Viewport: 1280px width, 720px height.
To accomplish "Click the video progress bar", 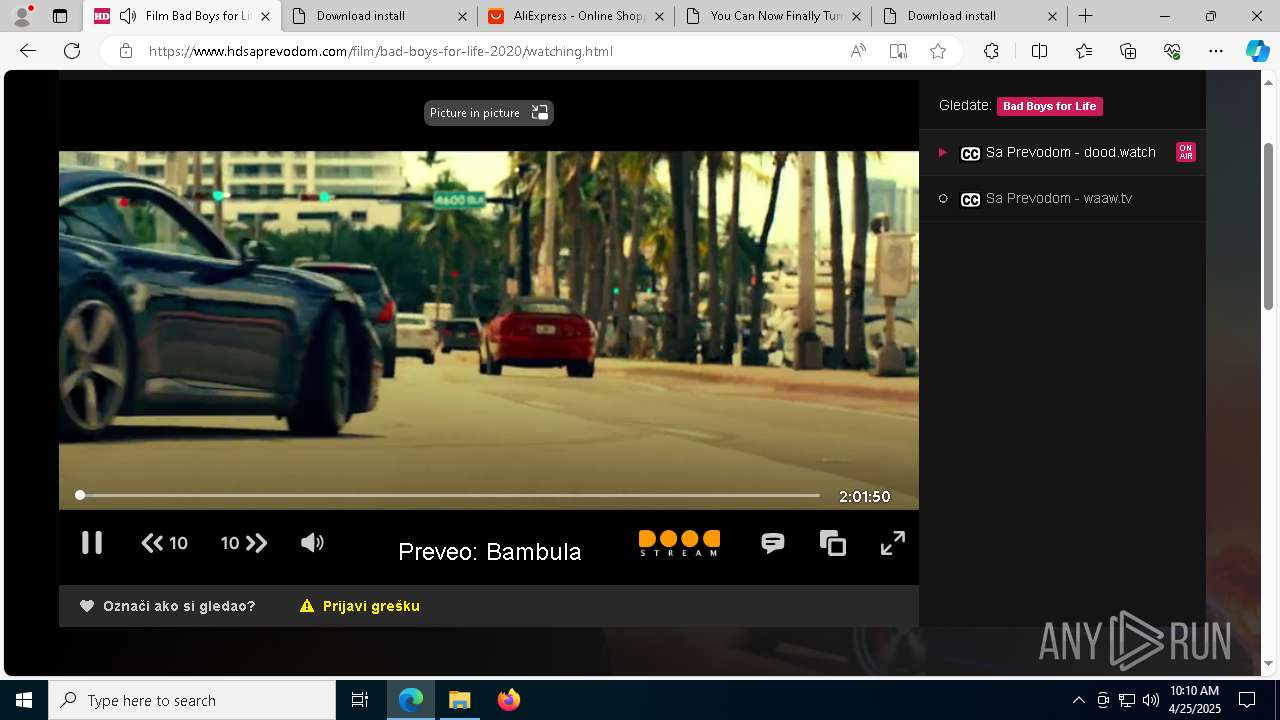I will tap(449, 495).
